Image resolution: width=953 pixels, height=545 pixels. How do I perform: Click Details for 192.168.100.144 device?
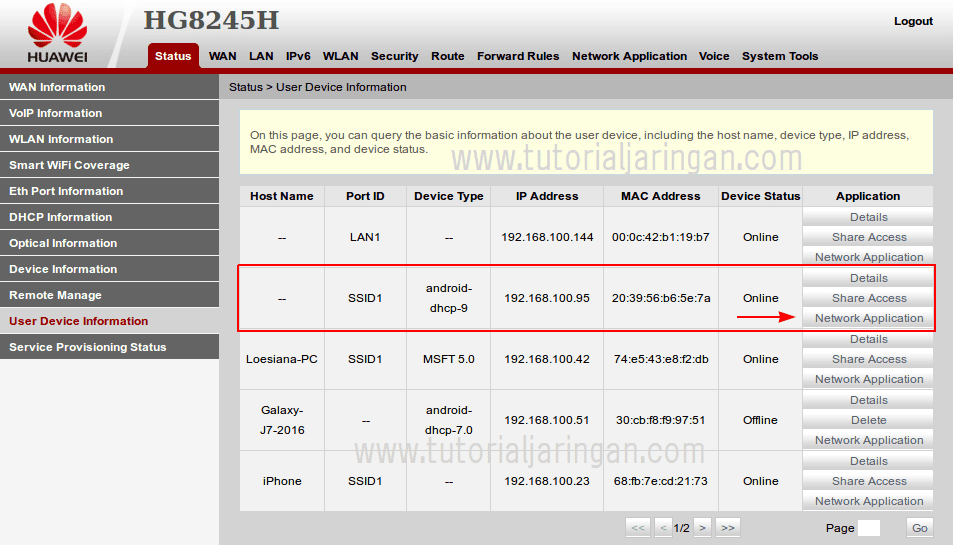pos(868,217)
